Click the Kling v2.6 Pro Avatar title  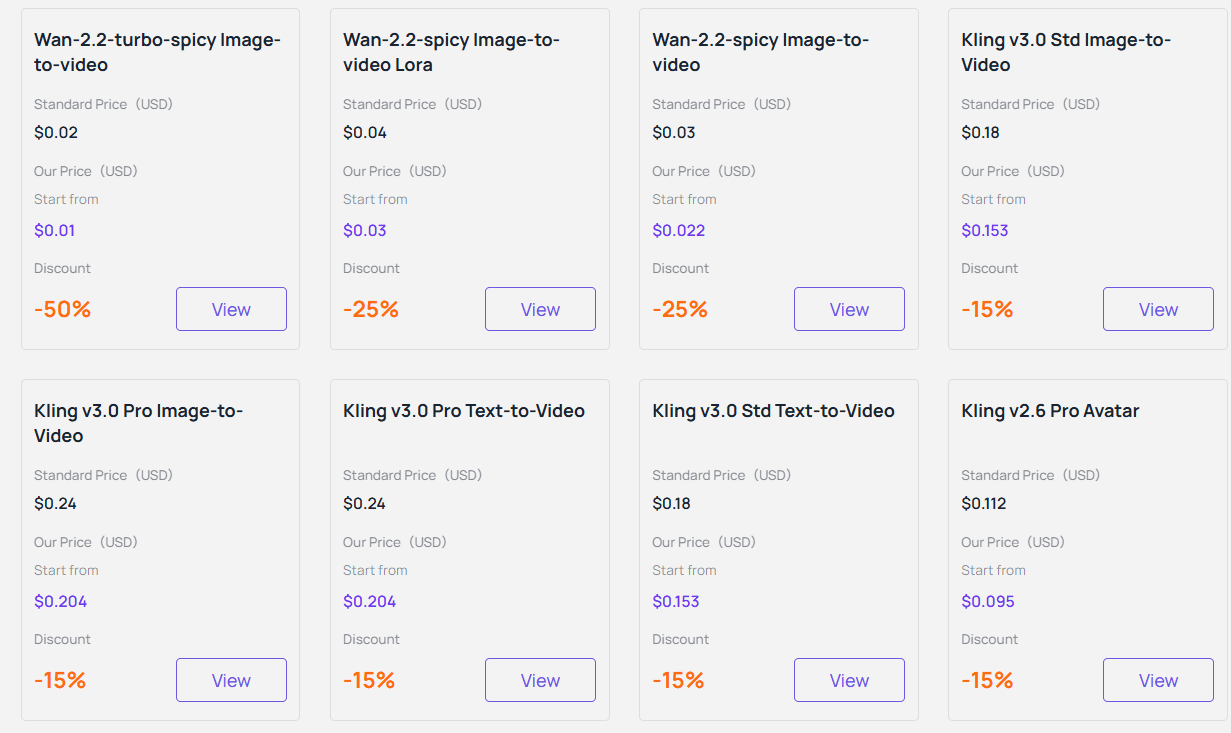point(1050,411)
